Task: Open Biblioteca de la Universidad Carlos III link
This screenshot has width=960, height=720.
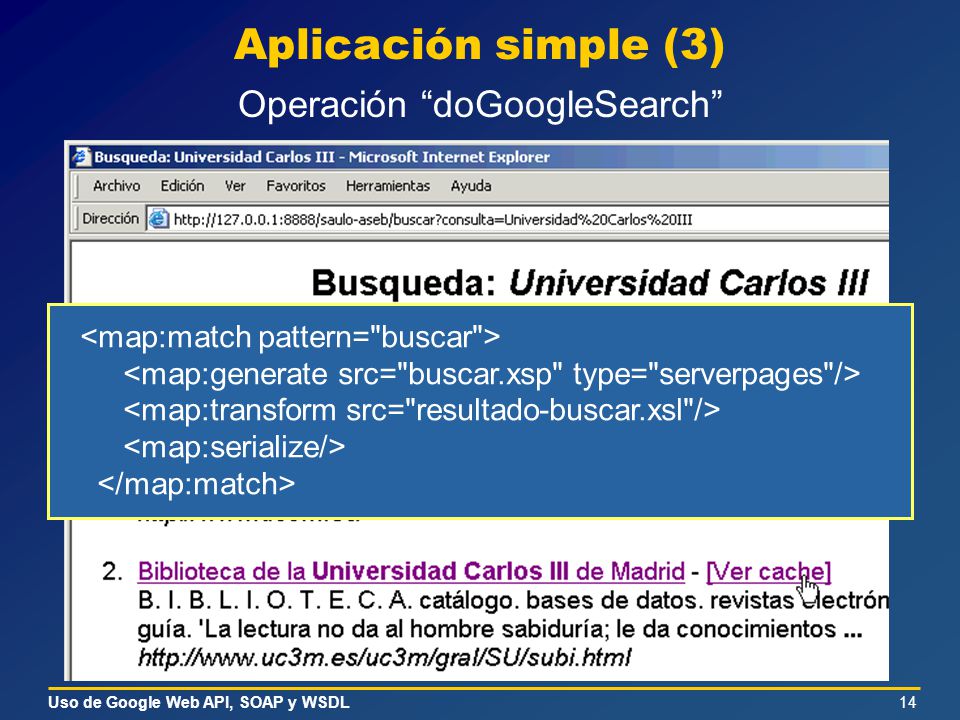Action: pyautogui.click(x=411, y=571)
